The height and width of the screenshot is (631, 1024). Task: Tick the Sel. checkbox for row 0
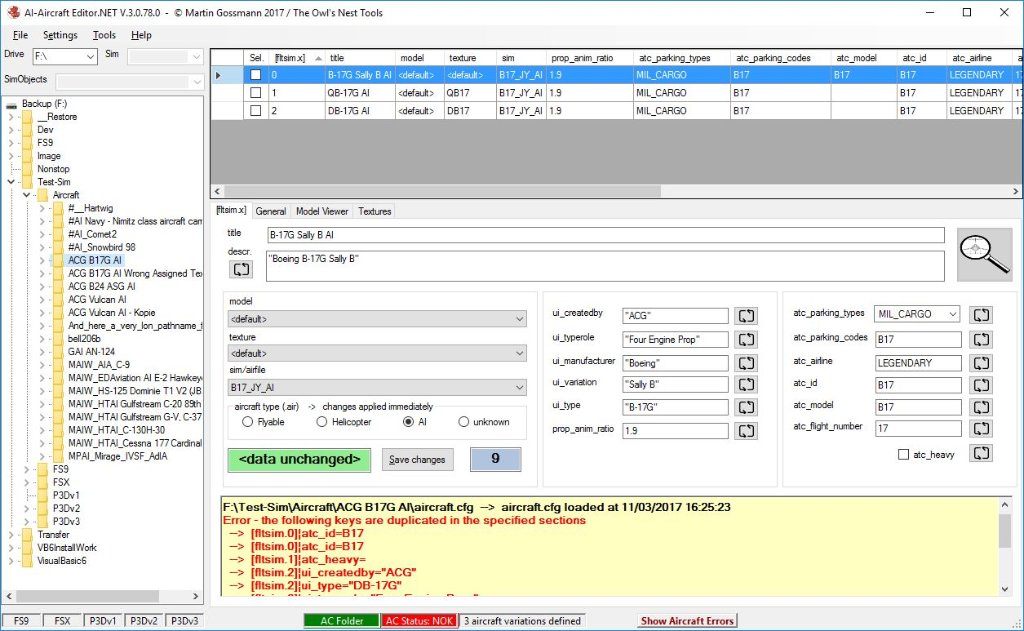click(255, 75)
